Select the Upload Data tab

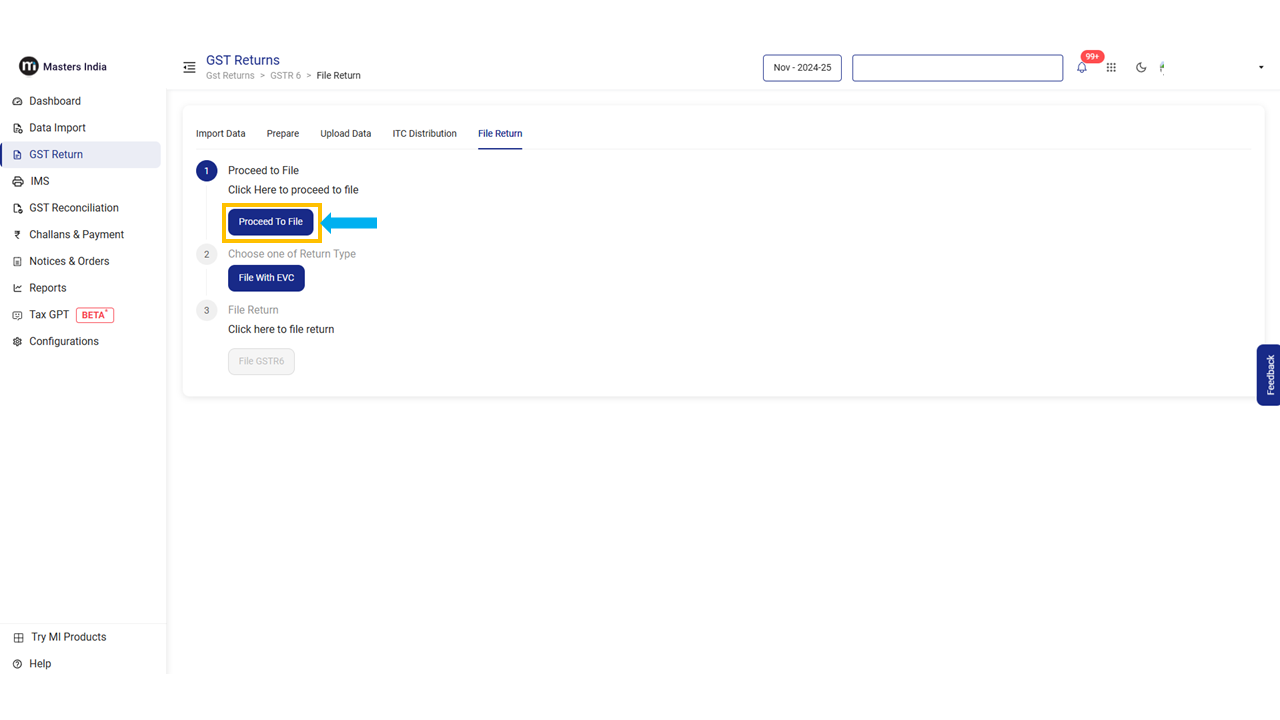click(x=345, y=134)
